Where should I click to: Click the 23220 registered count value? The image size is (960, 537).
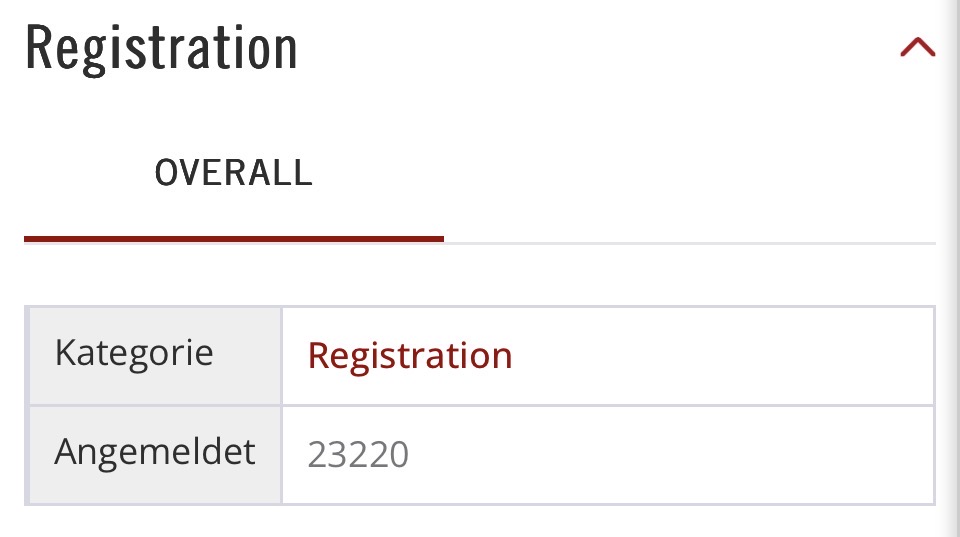[358, 455]
